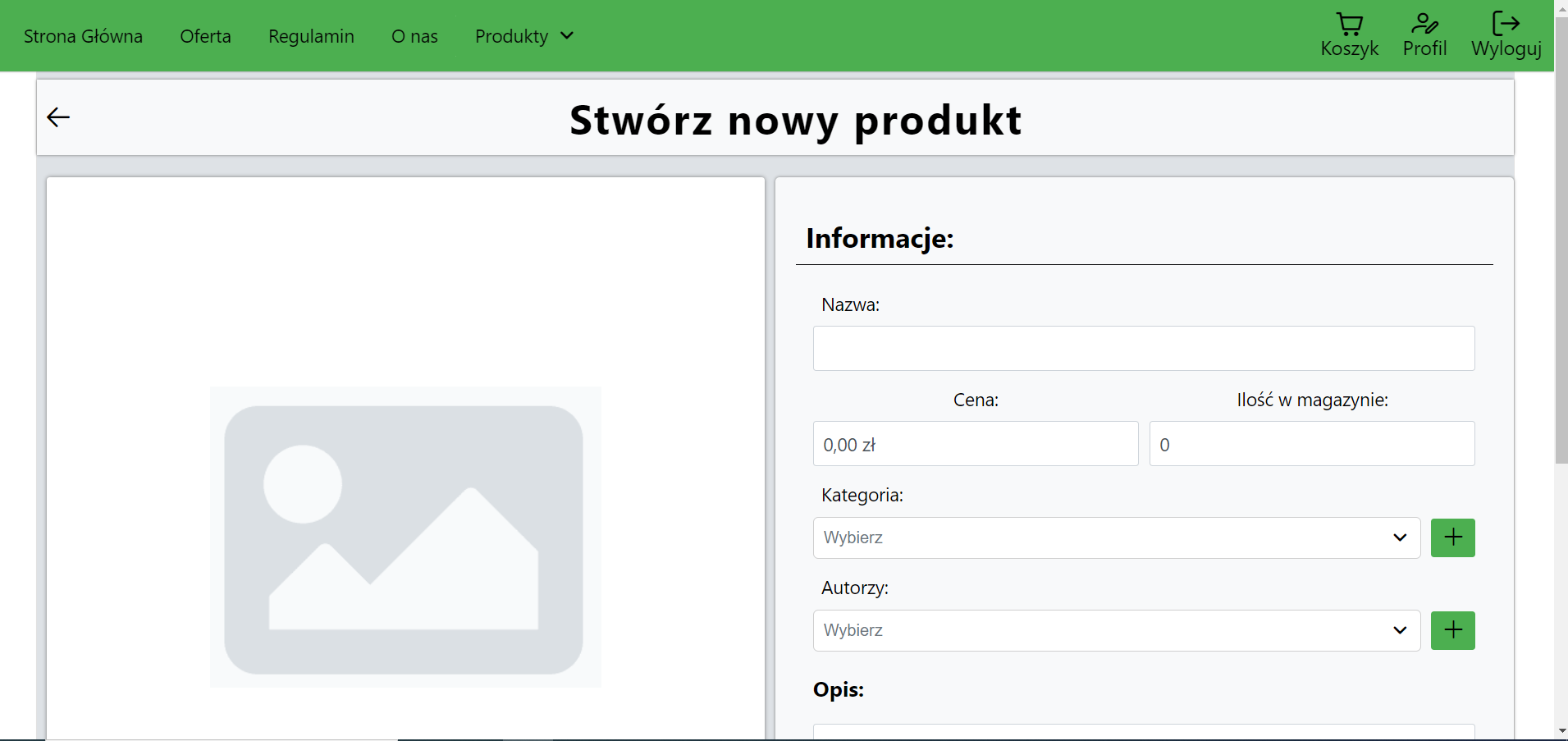Click Wyloguj to log out

(1507, 48)
